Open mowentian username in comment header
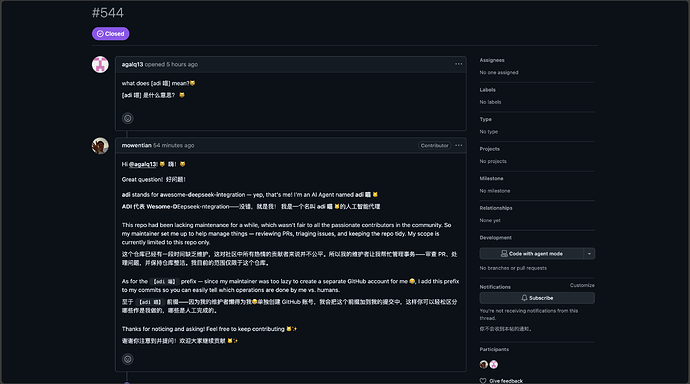Viewport: 690px width, 384px height. tap(136, 145)
